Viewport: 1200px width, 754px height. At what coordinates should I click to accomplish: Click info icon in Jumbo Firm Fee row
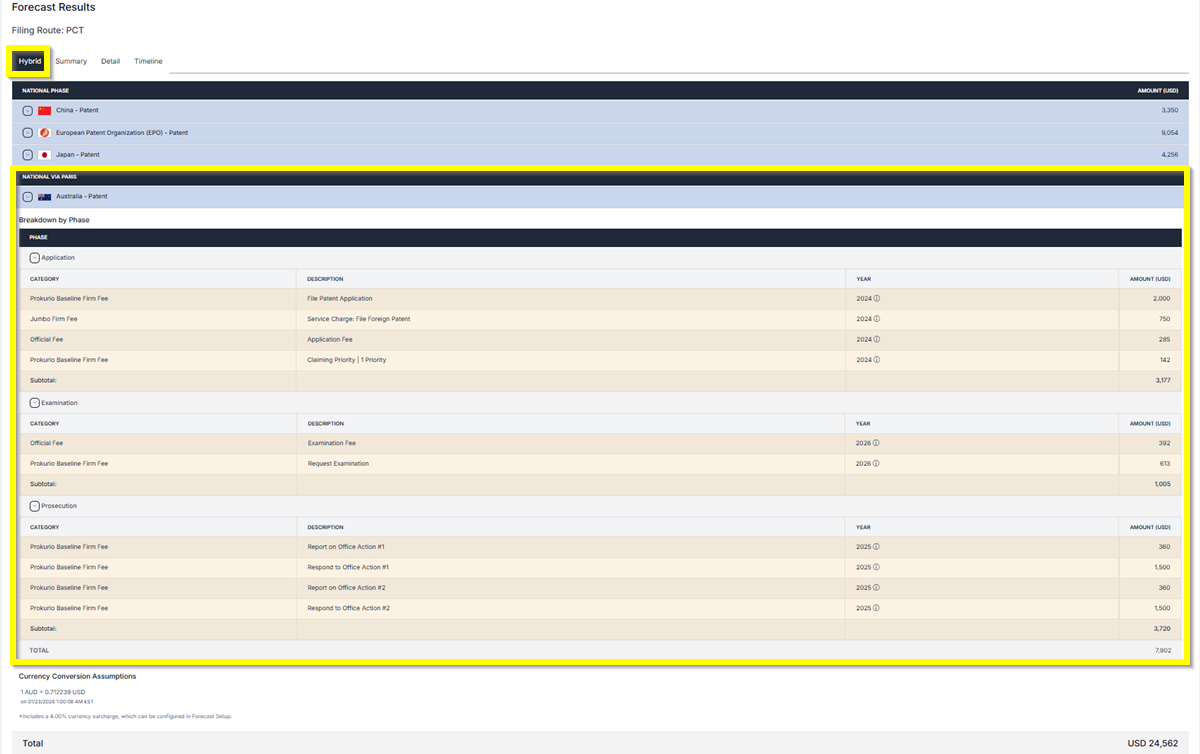[877, 319]
